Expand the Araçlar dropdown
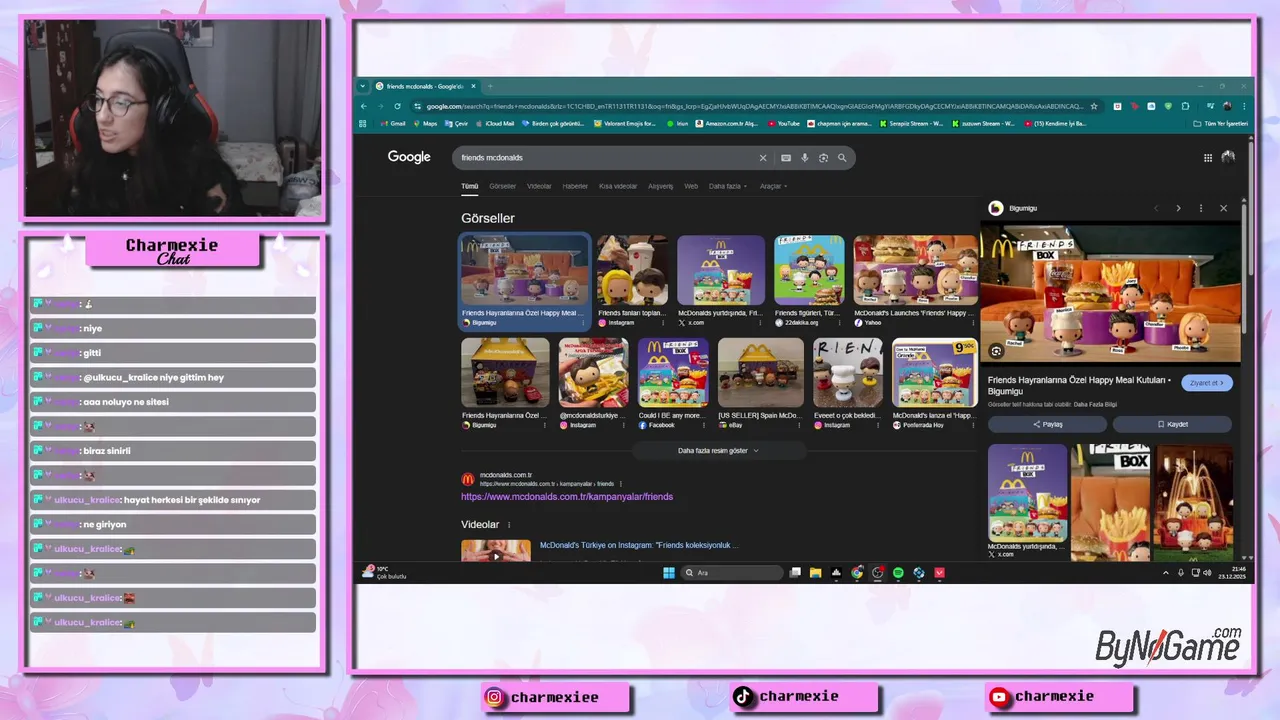 click(773, 186)
